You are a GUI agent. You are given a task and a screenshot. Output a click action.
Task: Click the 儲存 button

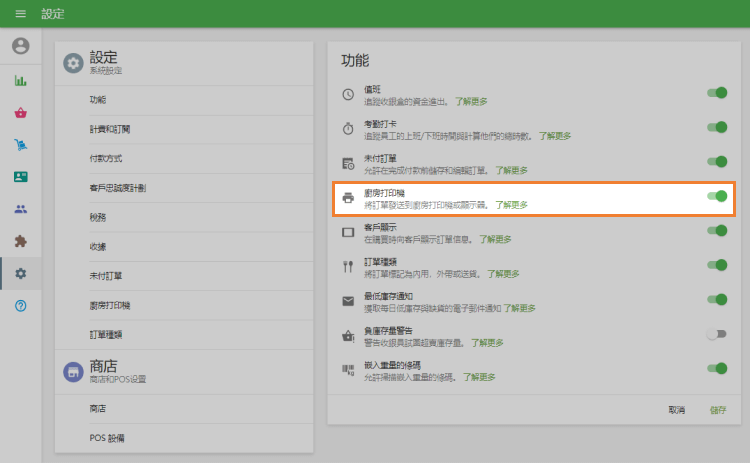point(718,410)
